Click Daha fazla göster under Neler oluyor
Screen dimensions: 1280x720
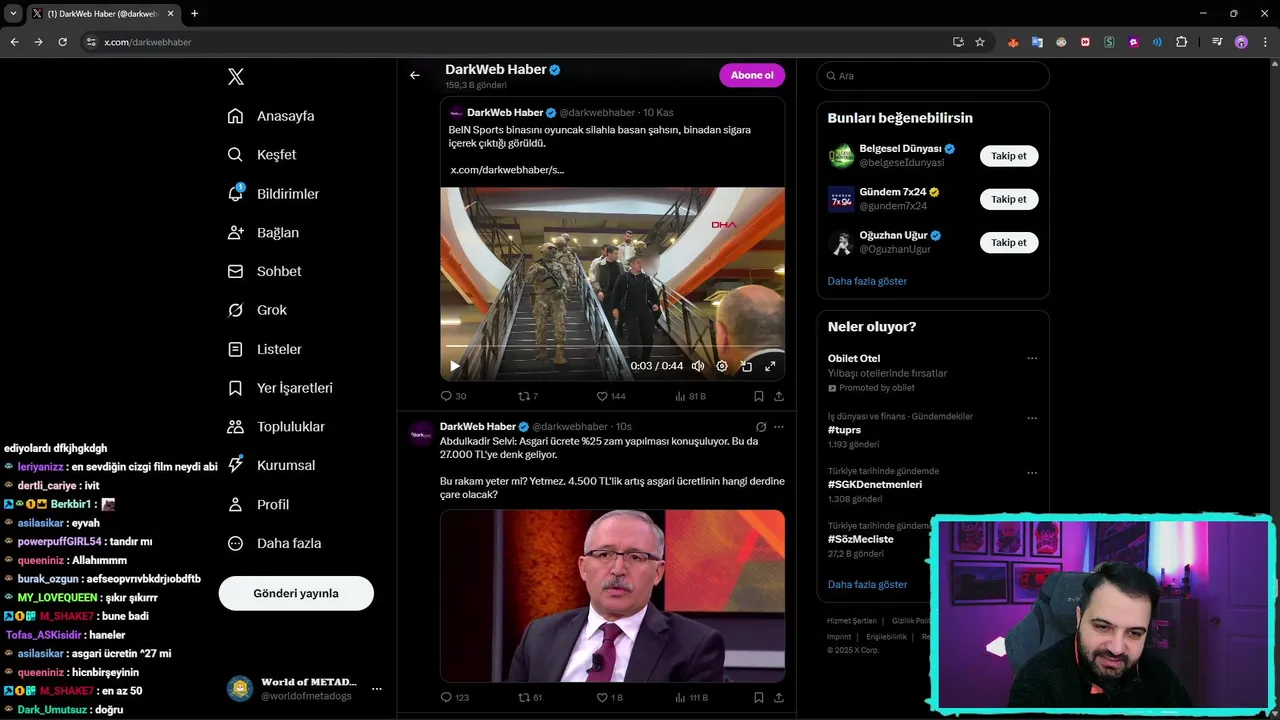click(x=867, y=584)
